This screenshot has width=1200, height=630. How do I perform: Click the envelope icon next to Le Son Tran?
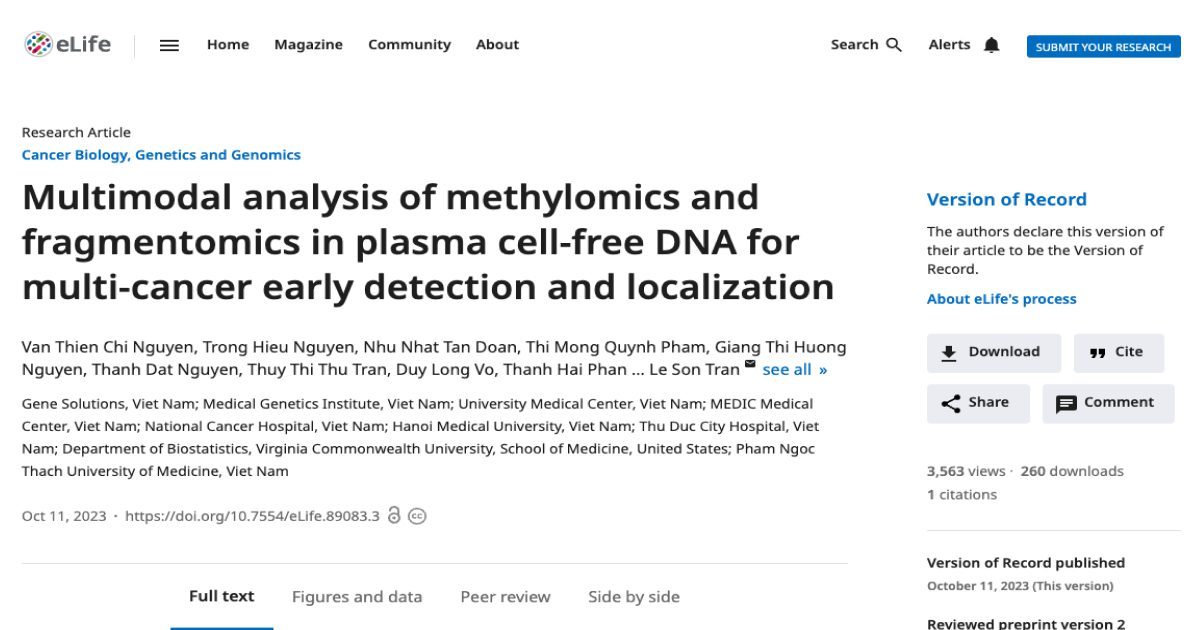point(749,366)
